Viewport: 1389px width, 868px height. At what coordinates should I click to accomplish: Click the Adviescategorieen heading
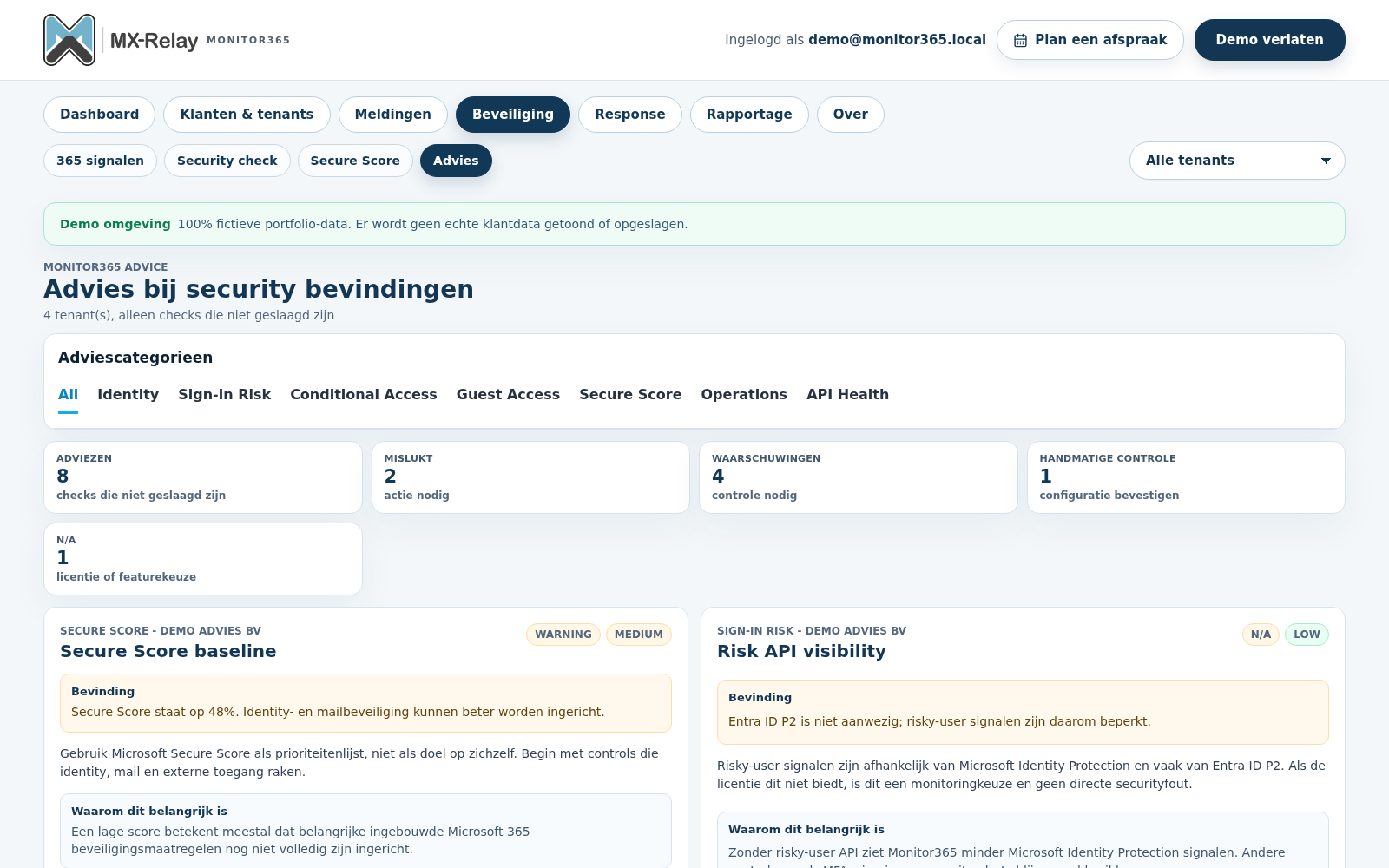[x=135, y=358]
